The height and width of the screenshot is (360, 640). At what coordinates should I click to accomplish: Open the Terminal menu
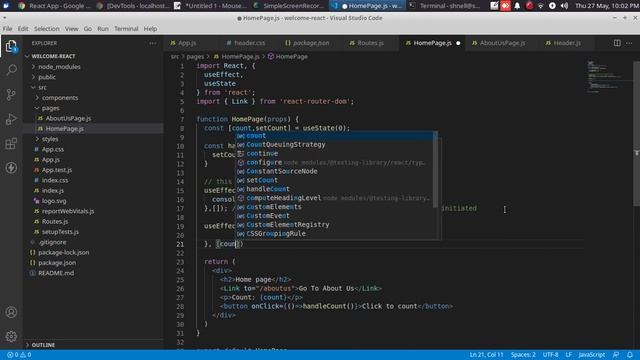pyautogui.click(x=126, y=29)
